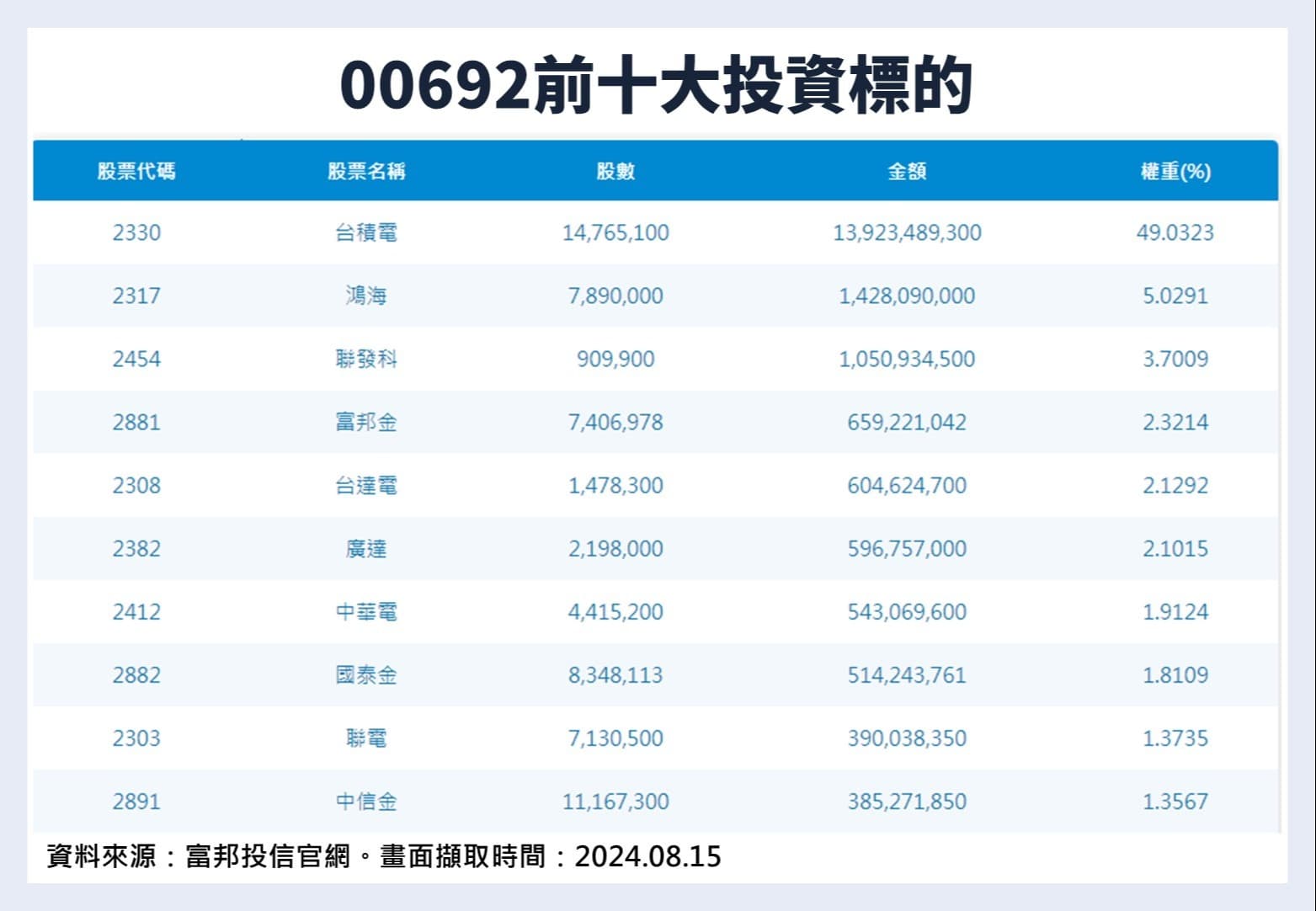Select the 廣達 stock name

pos(366,548)
